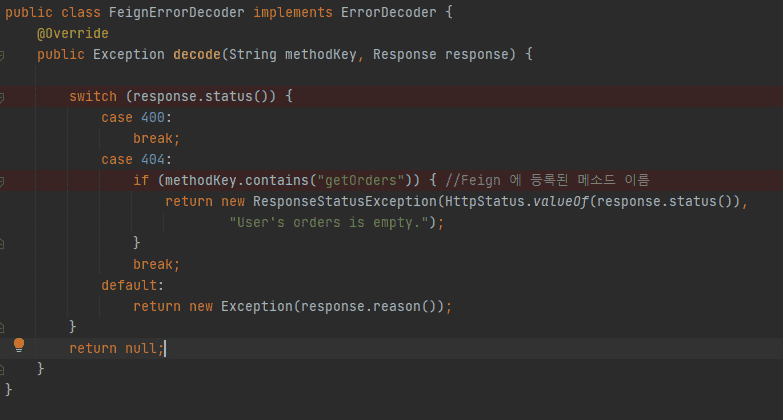Screen dimensions: 783x420
Task: Click the String methodKey parameter
Action: click(293, 54)
